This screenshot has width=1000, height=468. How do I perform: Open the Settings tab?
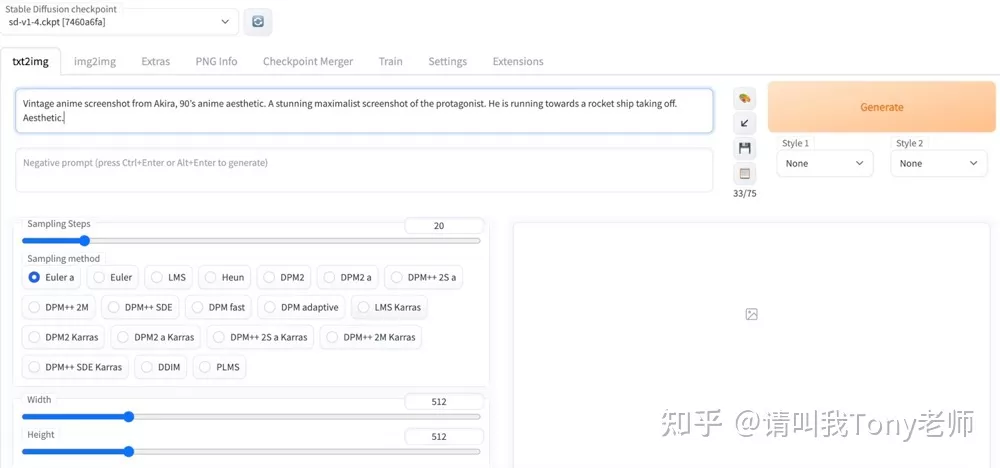click(x=448, y=61)
